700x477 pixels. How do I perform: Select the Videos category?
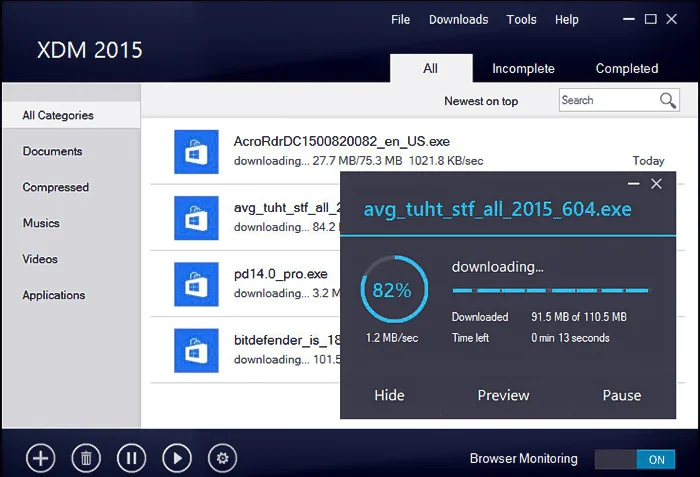pyautogui.click(x=40, y=259)
